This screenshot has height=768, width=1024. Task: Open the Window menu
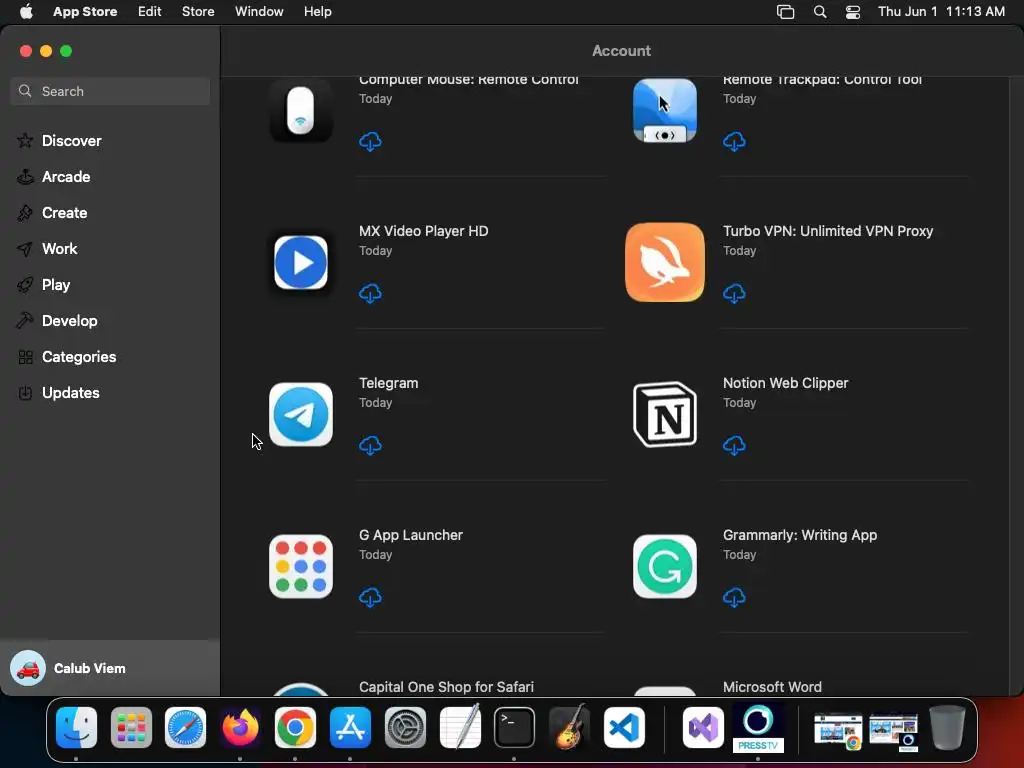coord(259,11)
